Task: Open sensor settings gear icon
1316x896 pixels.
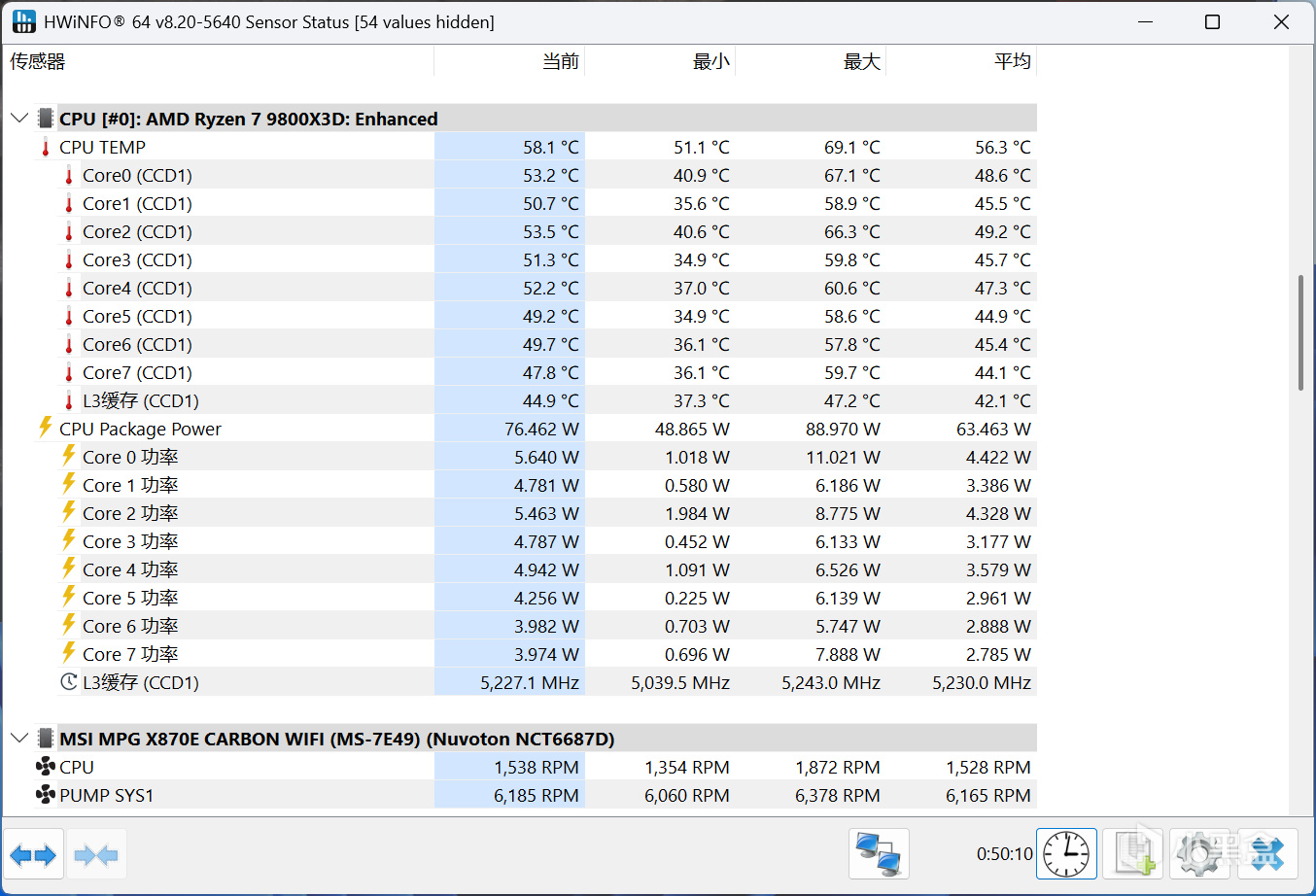Action: pos(1200,854)
